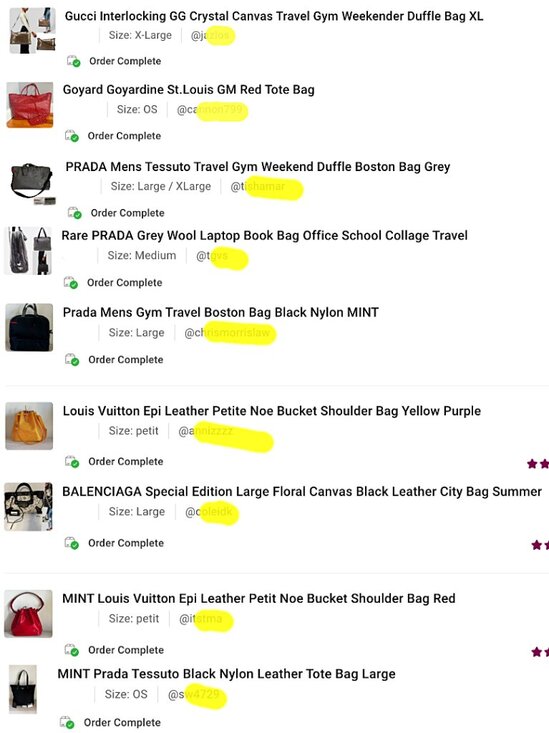This screenshot has width=549, height=733.
Task: Click order complete icon under Prada wool laptop bag
Action: [x=71, y=282]
